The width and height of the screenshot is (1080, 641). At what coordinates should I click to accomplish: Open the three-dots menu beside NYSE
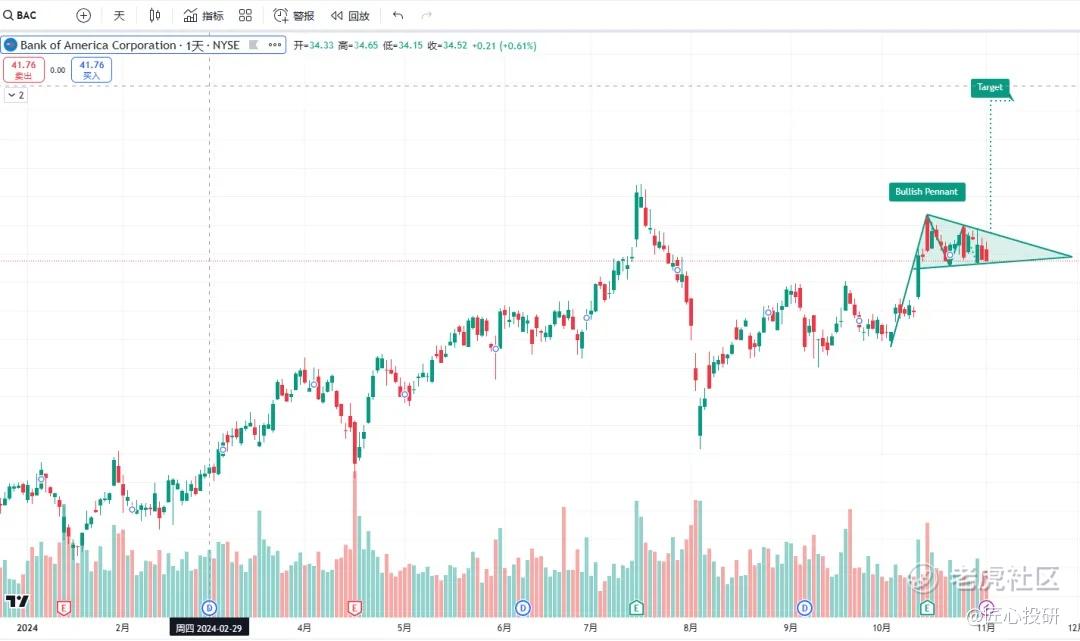275,45
